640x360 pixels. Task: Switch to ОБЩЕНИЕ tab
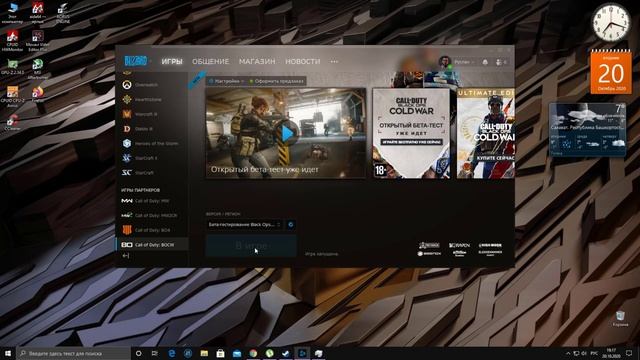[211, 61]
